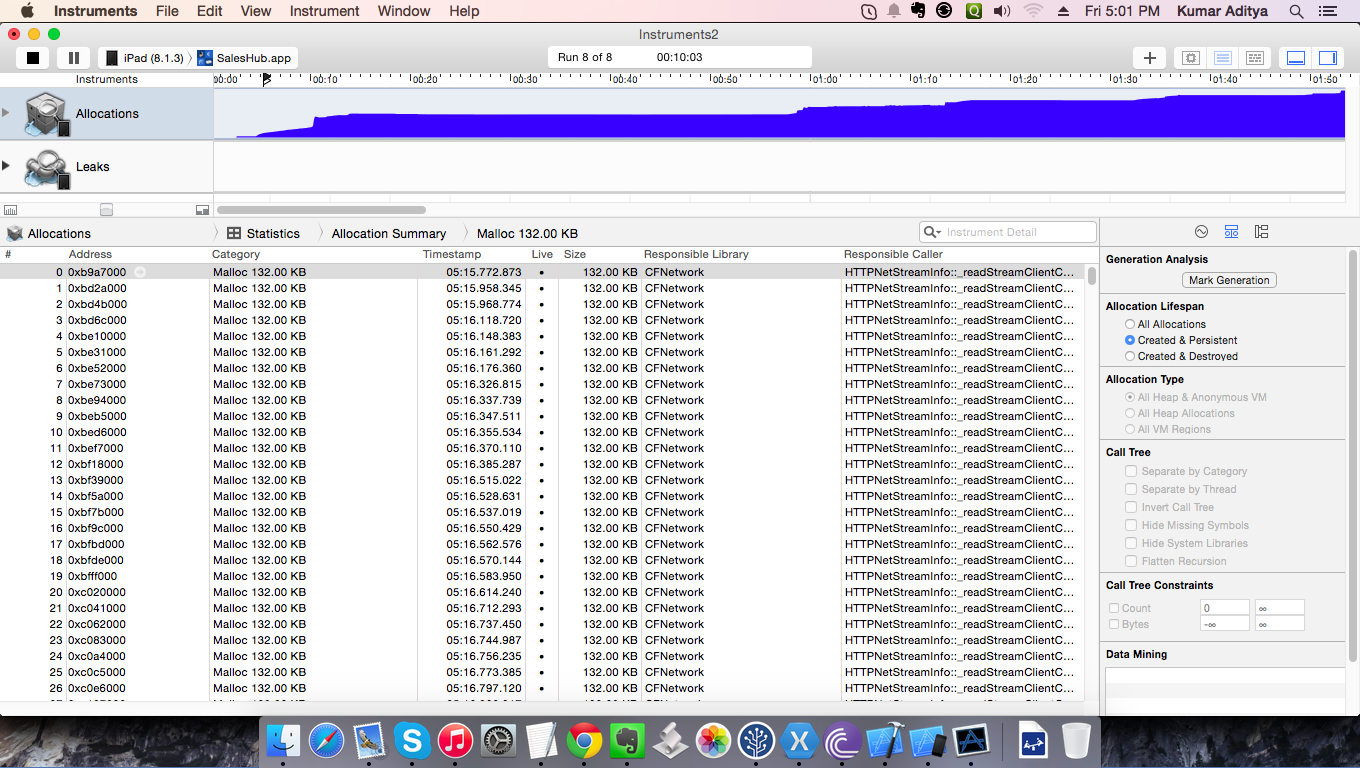Select the row with timestamp 05:16.148.383

[542, 336]
